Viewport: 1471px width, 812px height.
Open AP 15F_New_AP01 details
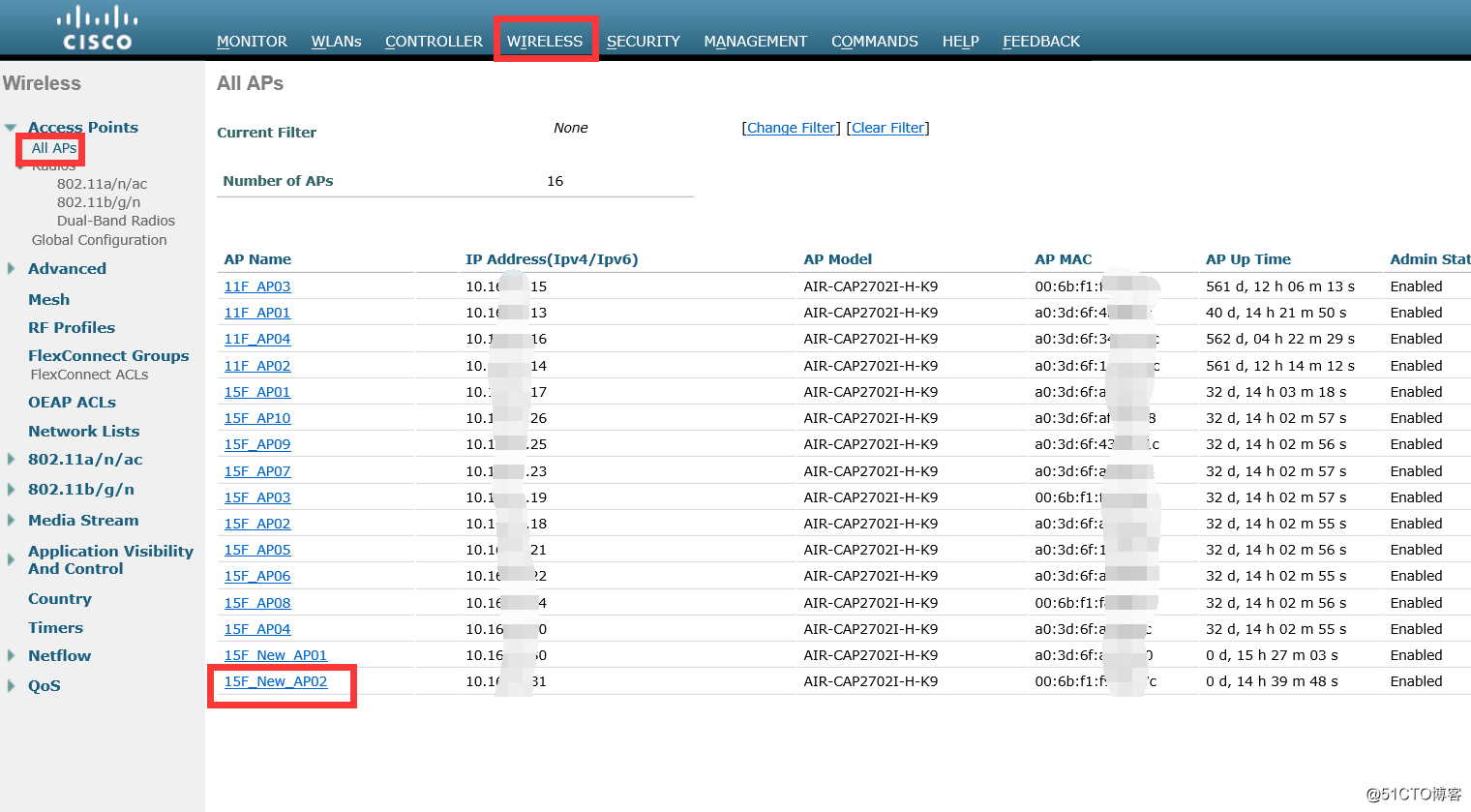point(276,655)
